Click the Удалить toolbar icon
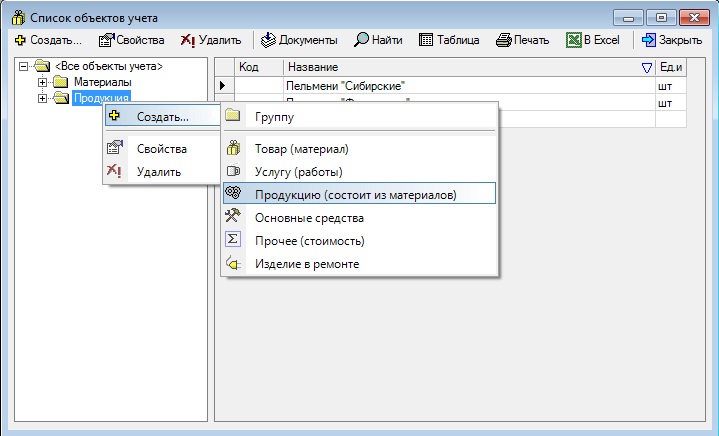Viewport: 719px width, 436px height. tap(188, 40)
